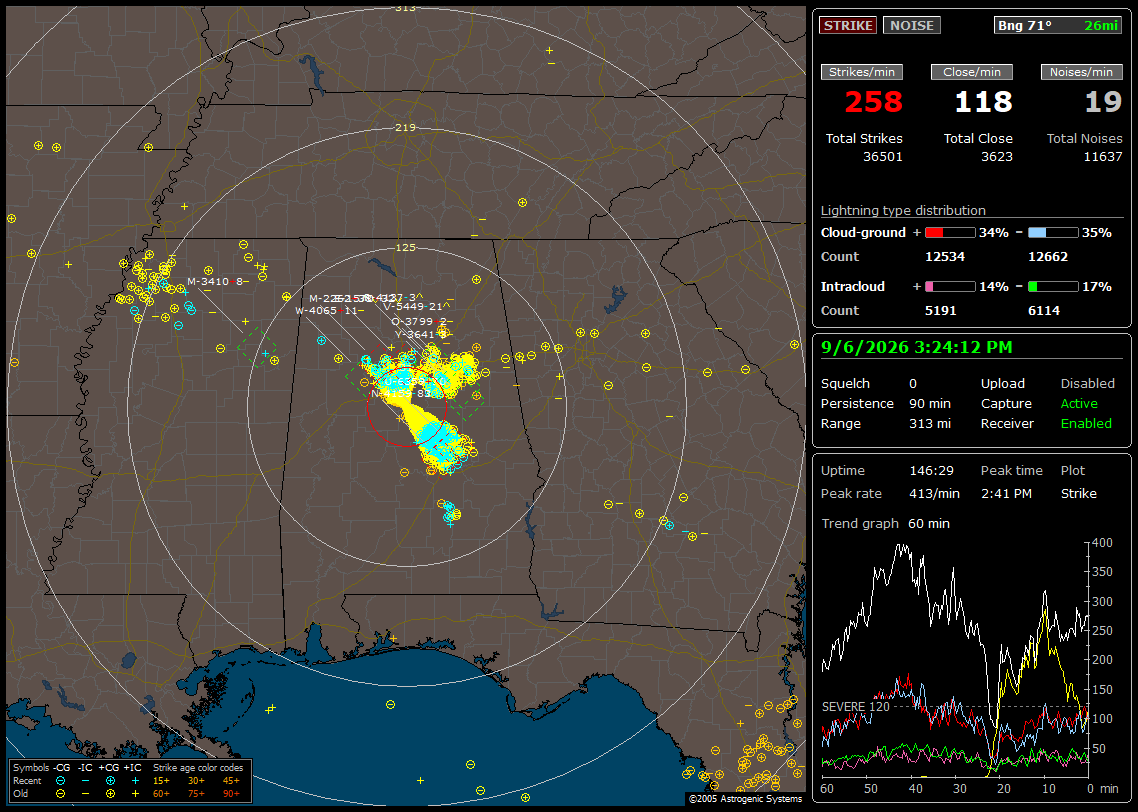
Task: Click the recent -CG cyan legend symbol
Action: 60,781
